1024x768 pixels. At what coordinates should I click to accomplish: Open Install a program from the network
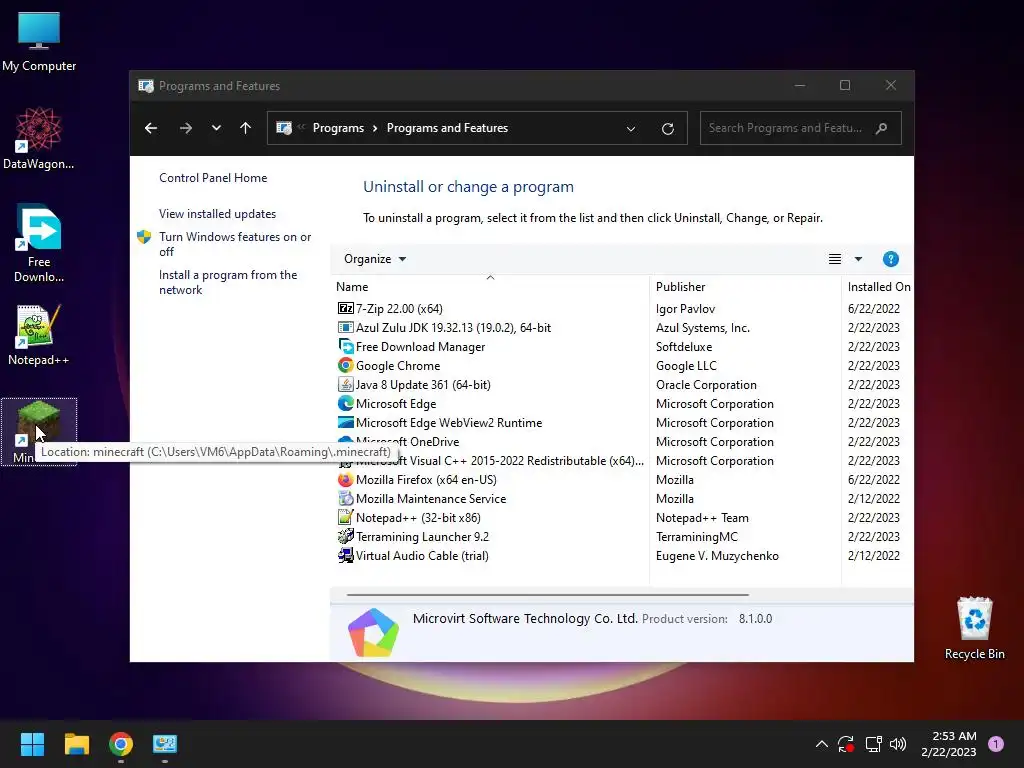[x=228, y=282]
